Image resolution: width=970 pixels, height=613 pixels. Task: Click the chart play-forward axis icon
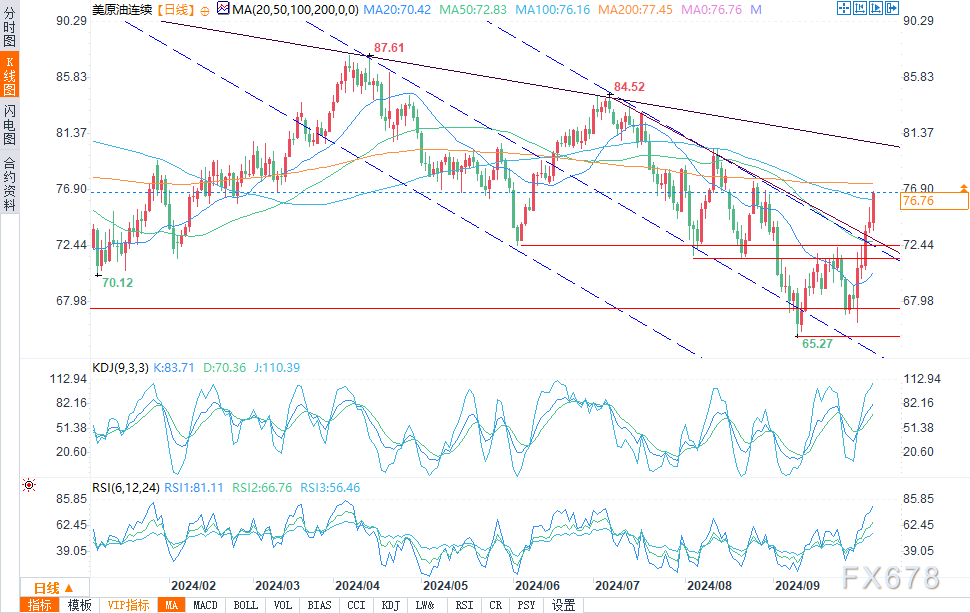(876, 8)
